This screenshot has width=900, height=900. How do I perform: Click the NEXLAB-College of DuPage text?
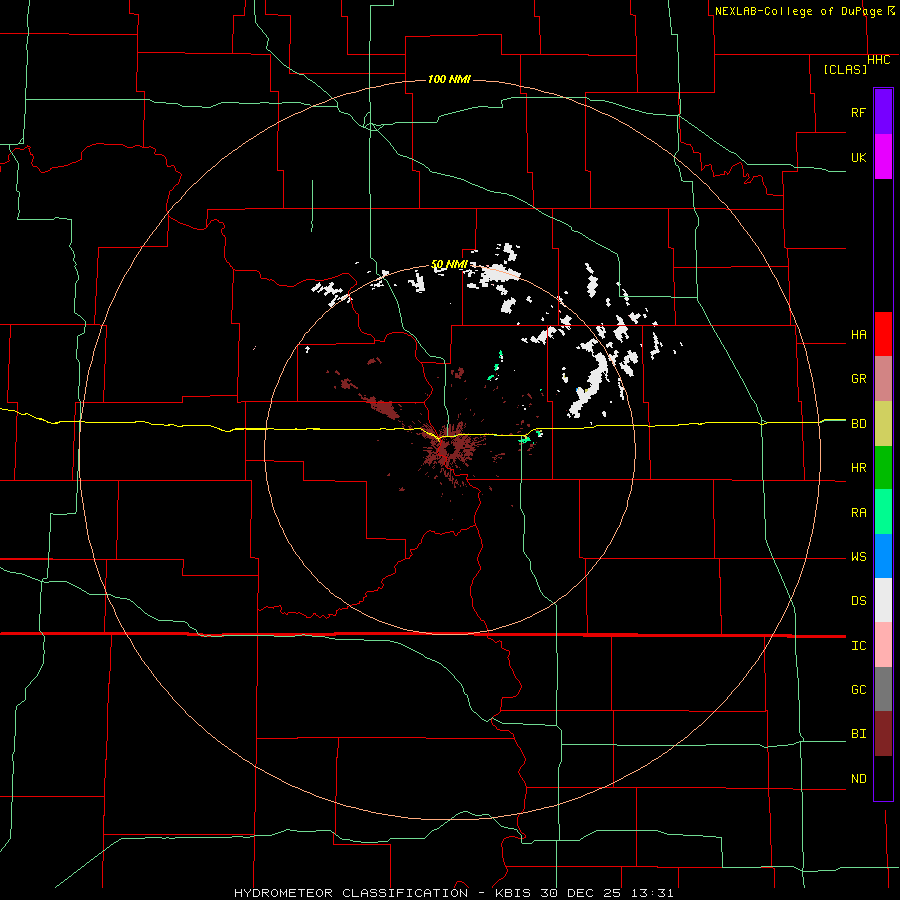[x=798, y=11]
